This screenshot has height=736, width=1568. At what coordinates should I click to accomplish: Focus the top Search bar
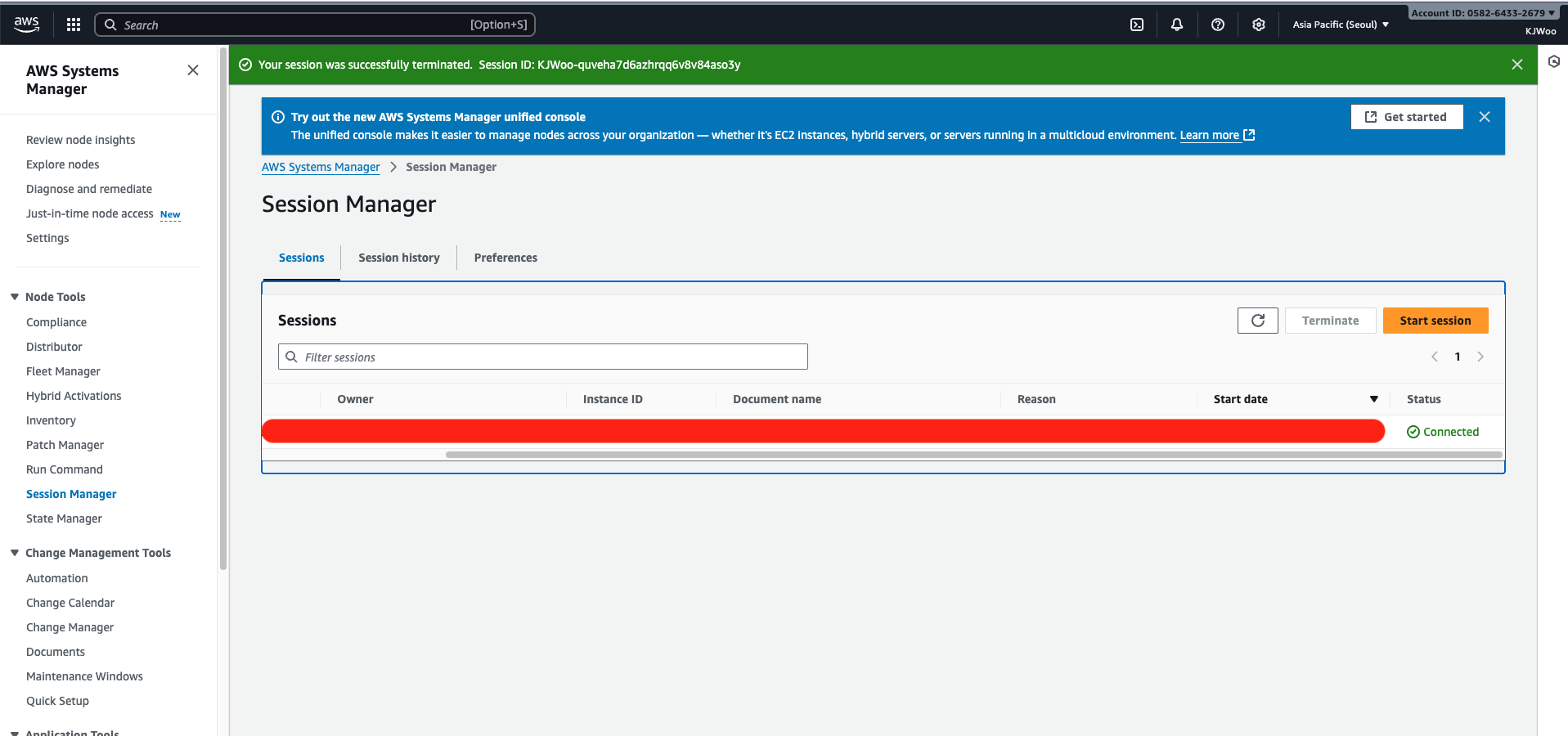click(x=315, y=25)
